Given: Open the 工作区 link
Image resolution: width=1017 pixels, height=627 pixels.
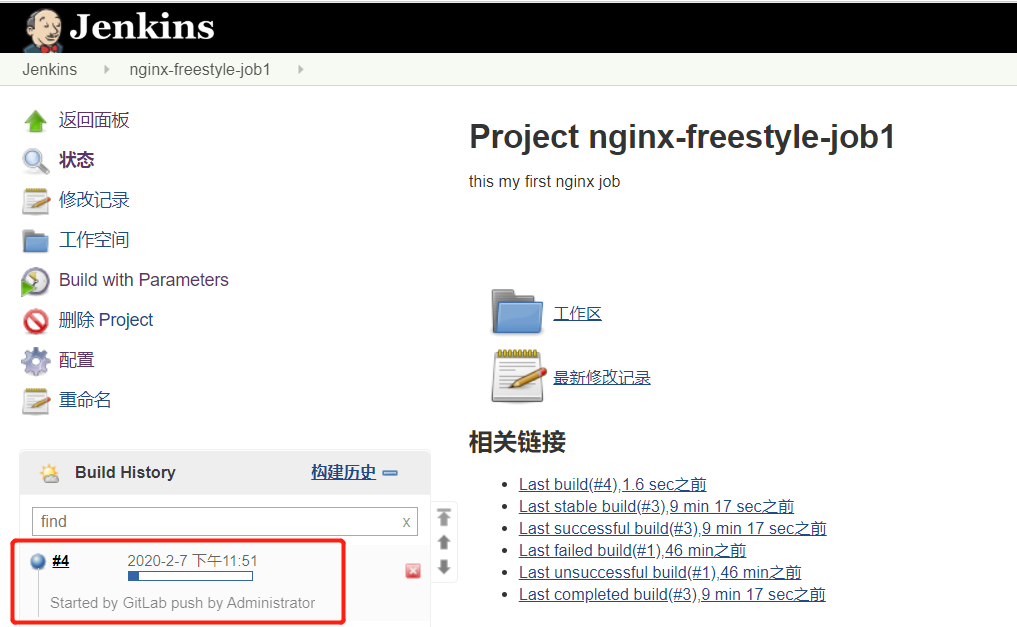Looking at the screenshot, I should pos(577,313).
